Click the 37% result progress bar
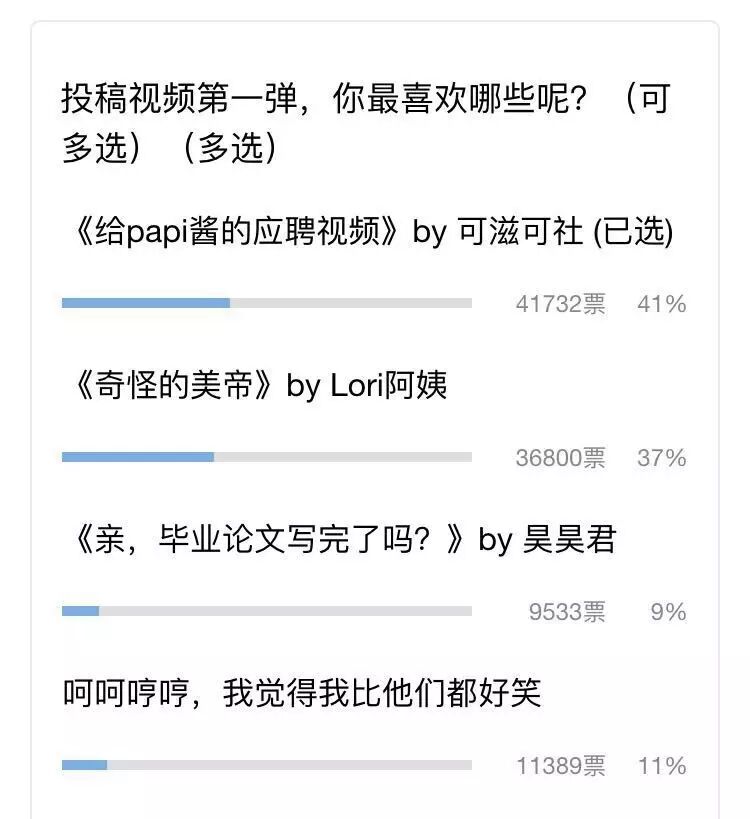 tap(267, 457)
